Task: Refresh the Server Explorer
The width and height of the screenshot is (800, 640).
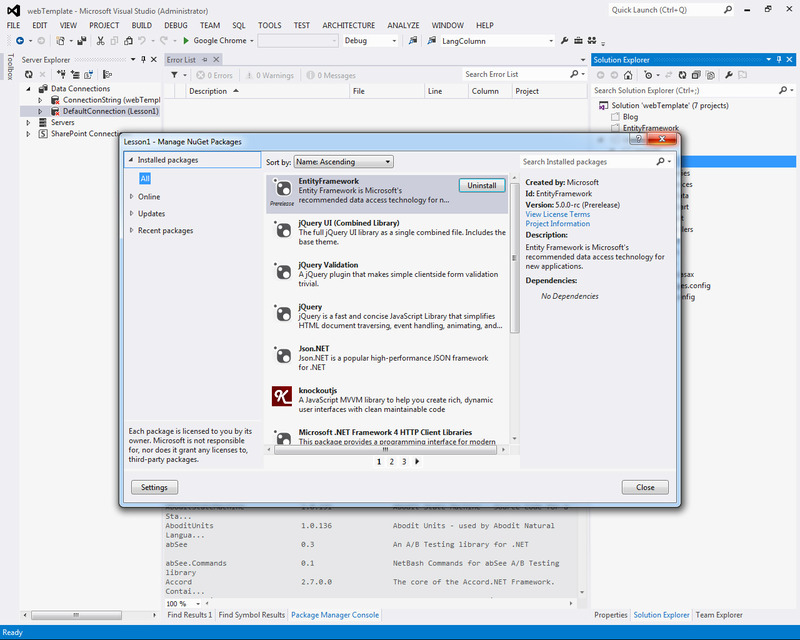Action: click(29, 75)
